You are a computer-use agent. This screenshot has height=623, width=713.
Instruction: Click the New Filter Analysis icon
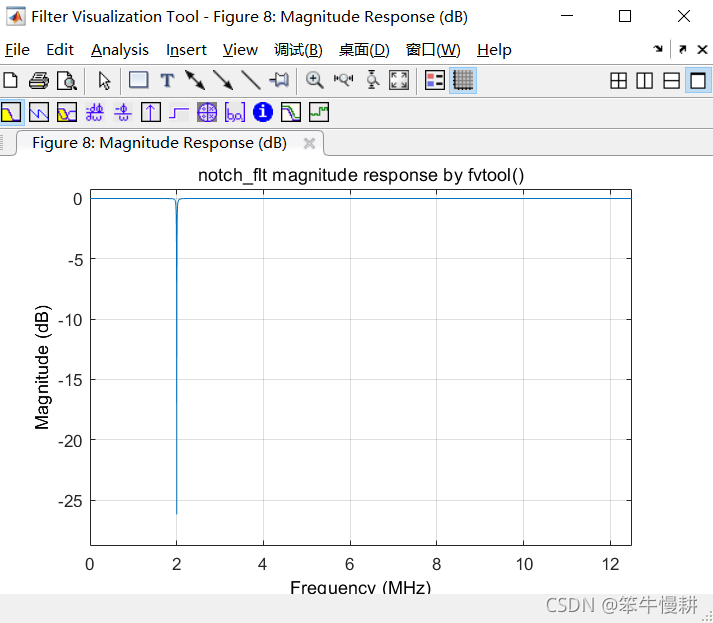pyautogui.click(x=10, y=80)
